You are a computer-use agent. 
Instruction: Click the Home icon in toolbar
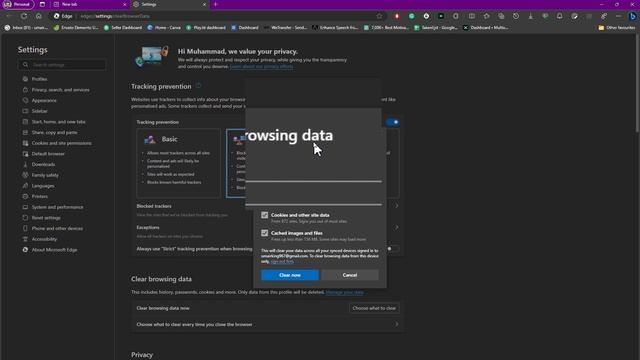(x=38, y=16)
